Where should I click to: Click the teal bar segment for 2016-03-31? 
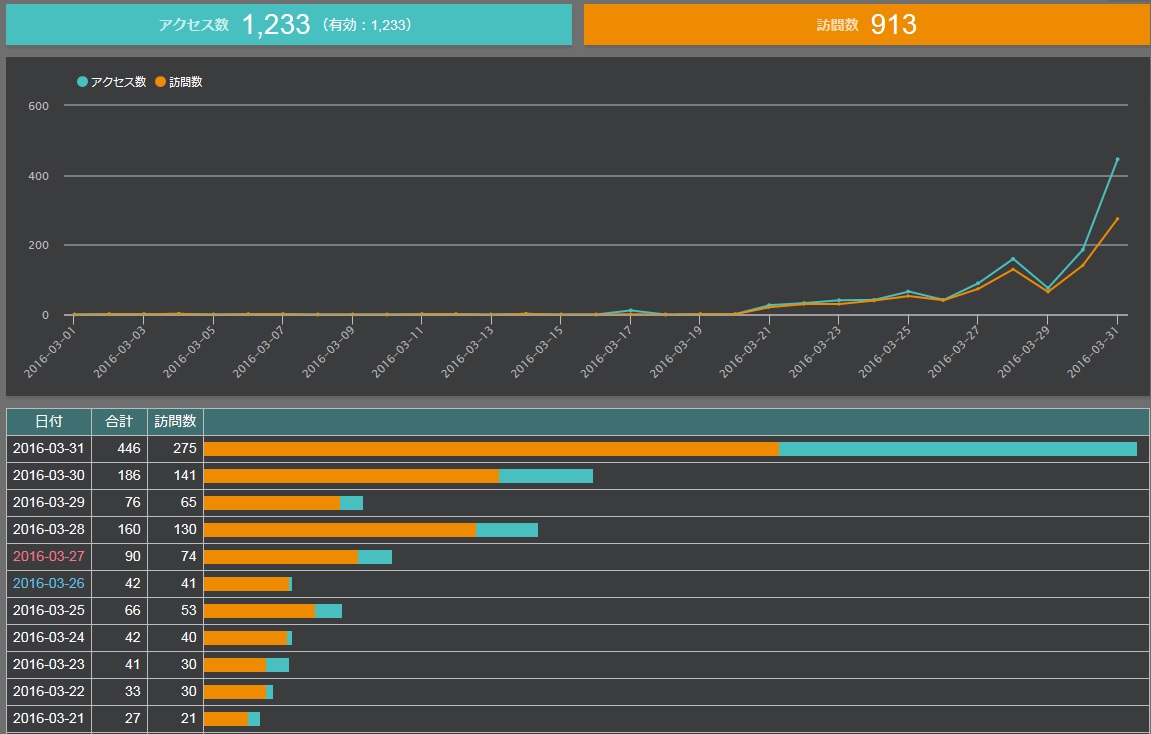957,449
